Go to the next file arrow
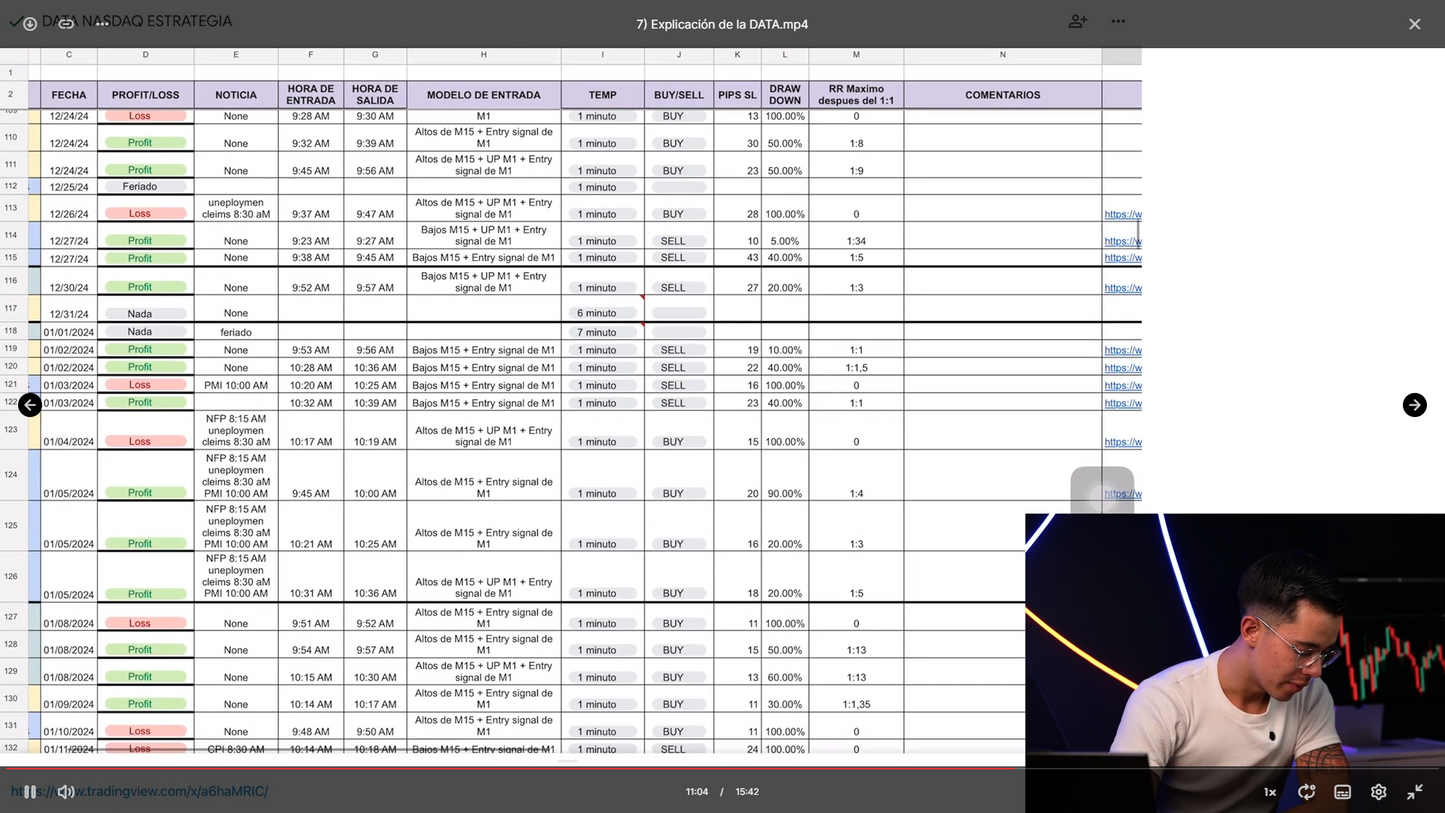The image size is (1445, 813). pyautogui.click(x=1414, y=405)
